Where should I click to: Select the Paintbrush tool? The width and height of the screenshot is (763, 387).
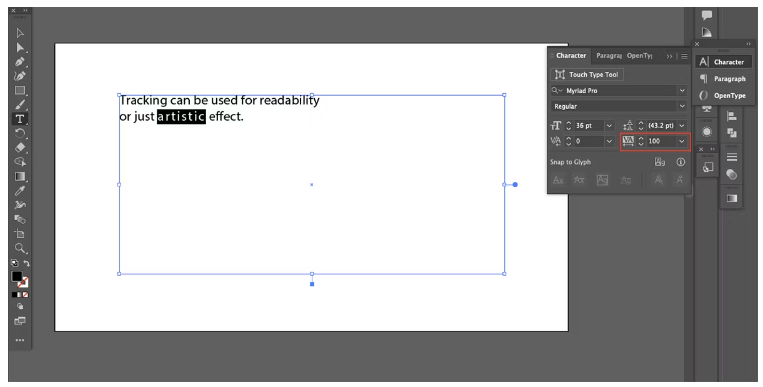point(20,105)
